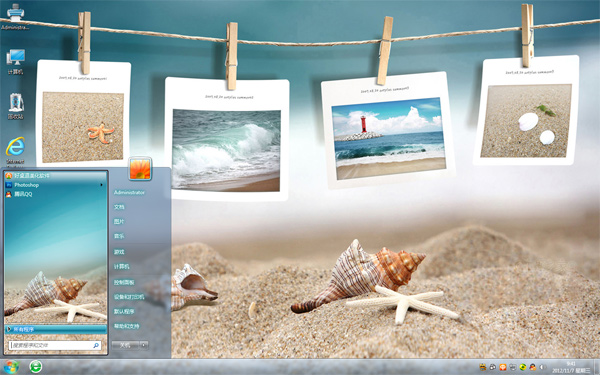
Task: Select the Computer desktop icon
Action: (15, 61)
